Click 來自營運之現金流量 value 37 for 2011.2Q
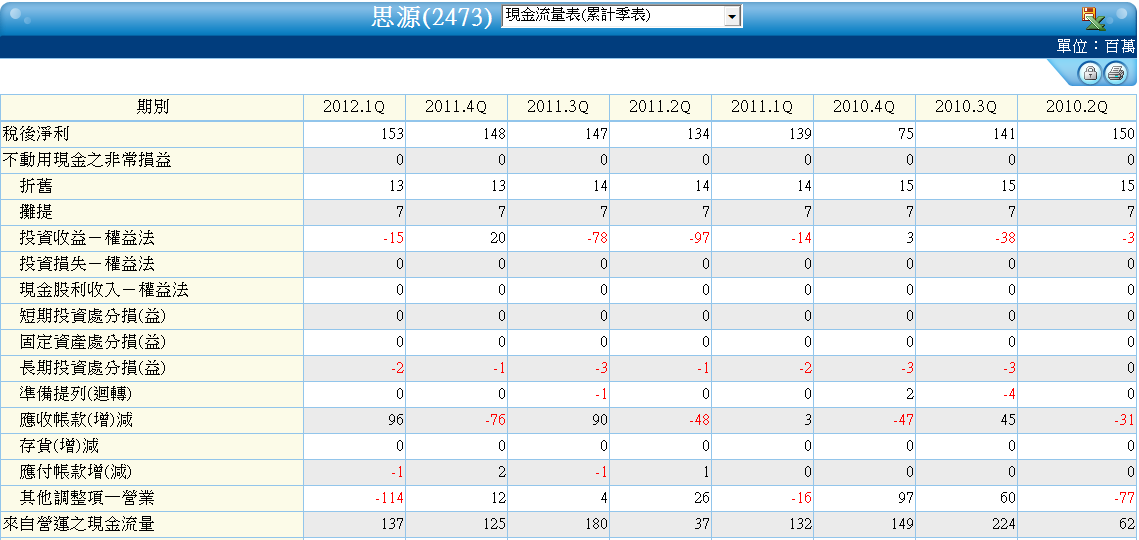Screen dimensions: 1139x540 (x=702, y=525)
